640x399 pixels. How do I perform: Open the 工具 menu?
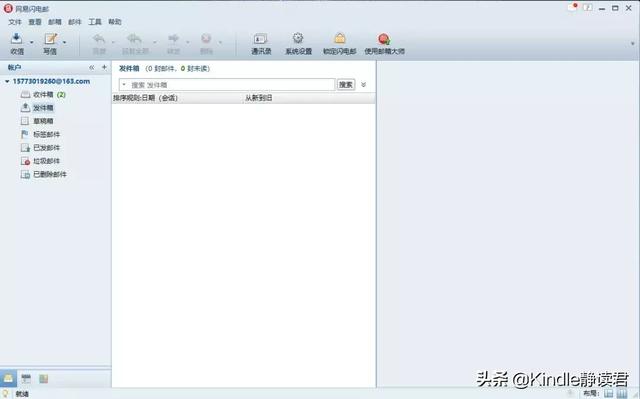pyautogui.click(x=95, y=22)
